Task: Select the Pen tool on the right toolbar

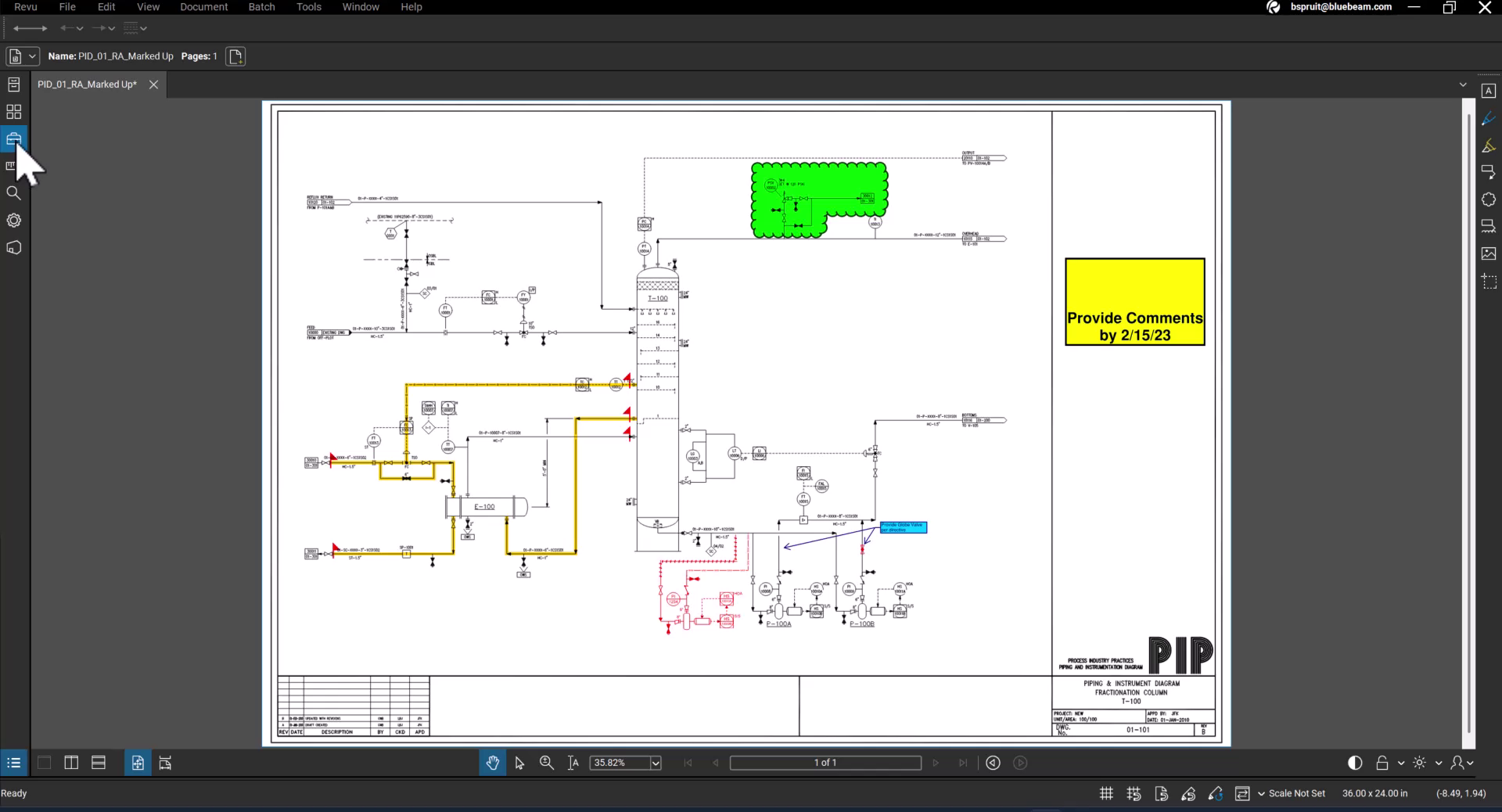Action: tap(1489, 118)
